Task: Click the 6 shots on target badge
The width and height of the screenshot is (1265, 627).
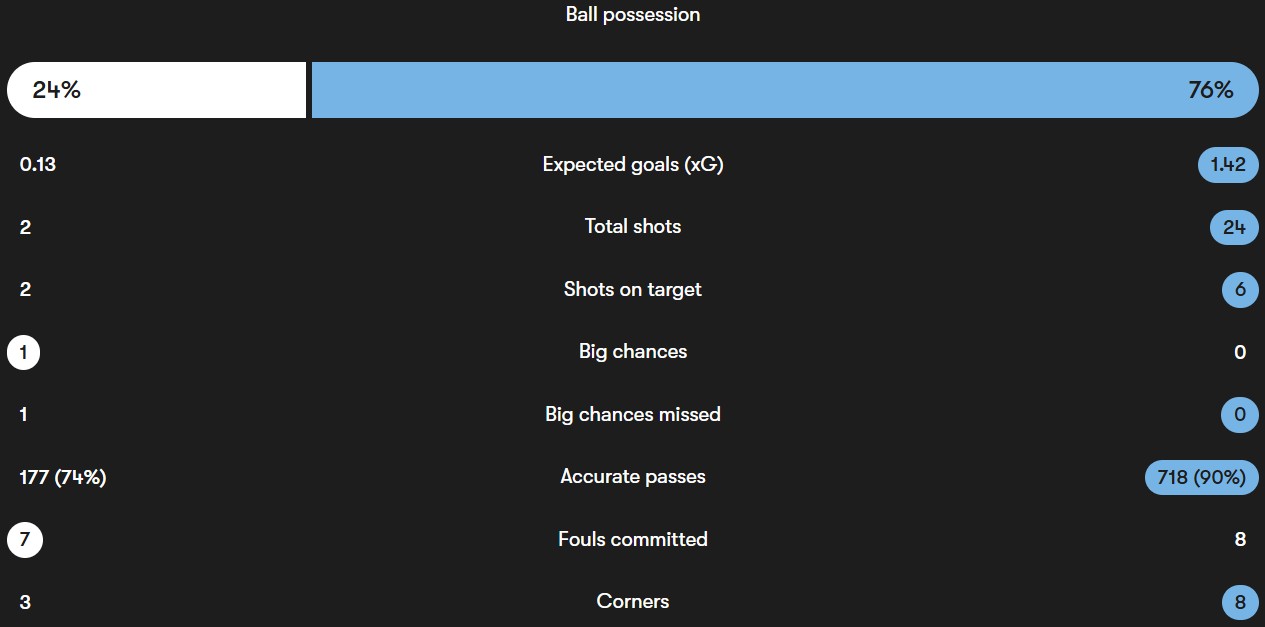Action: 1240,290
